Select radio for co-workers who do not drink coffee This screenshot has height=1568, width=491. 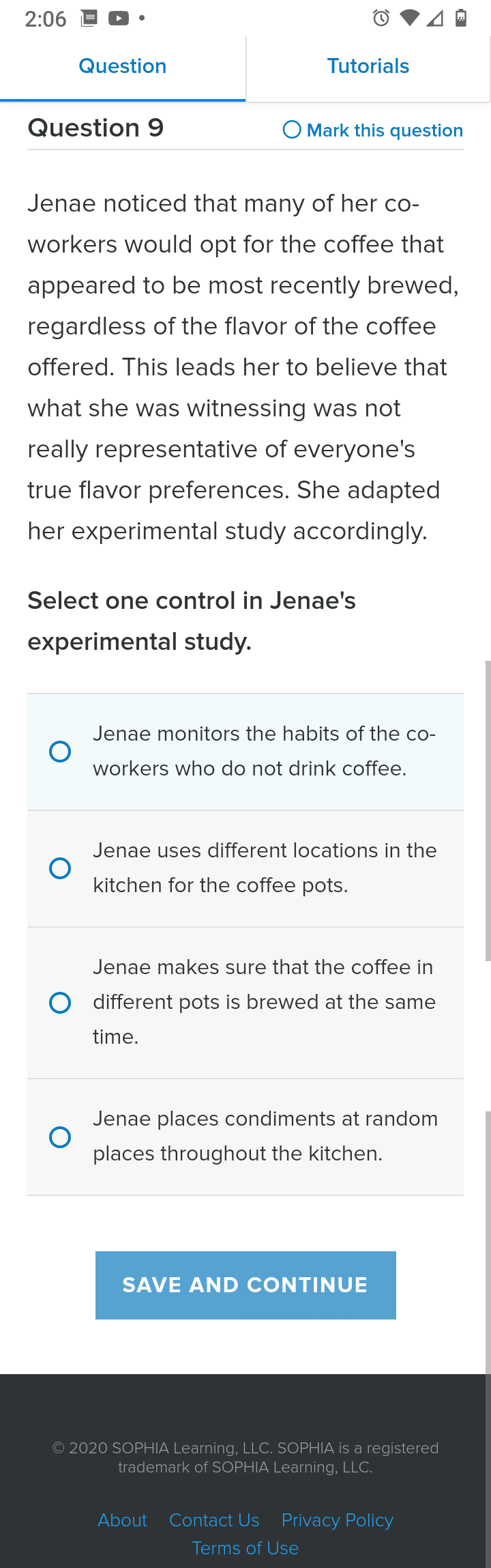60,752
